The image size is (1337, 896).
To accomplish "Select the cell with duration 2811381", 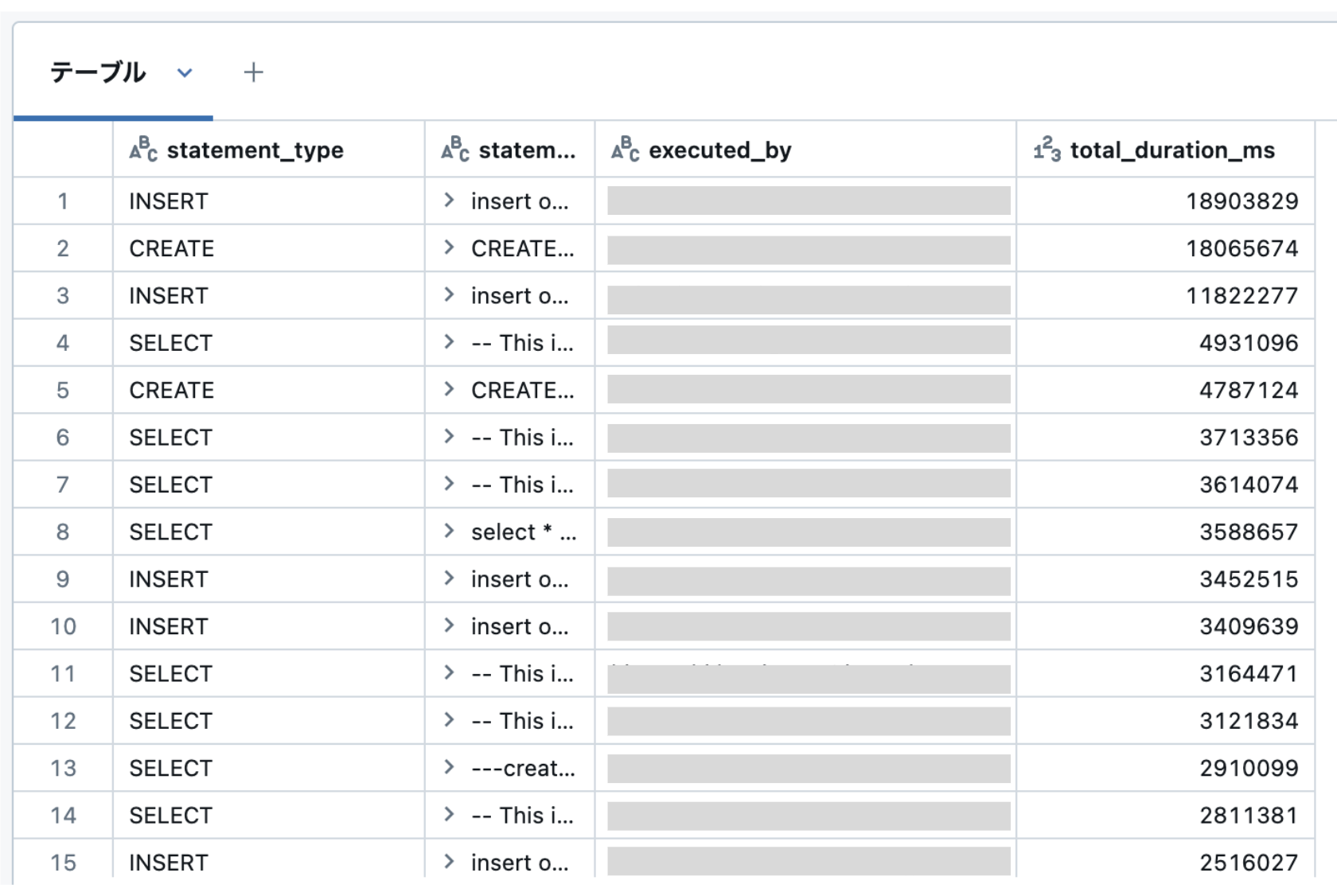I will [x=1165, y=815].
